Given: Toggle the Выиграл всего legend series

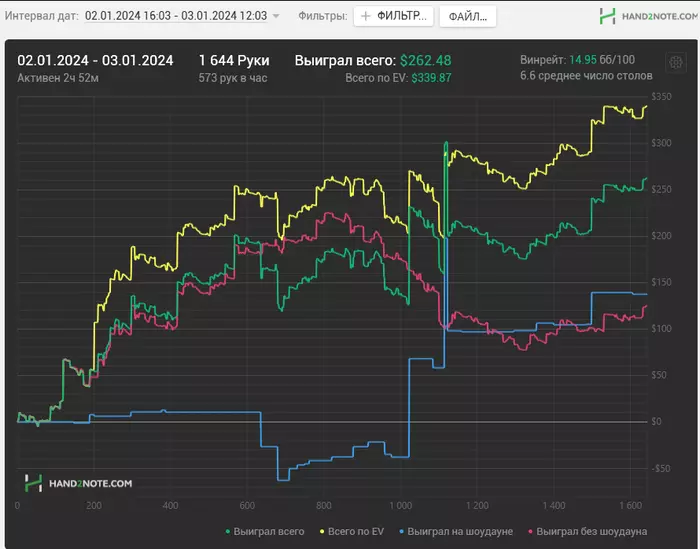Looking at the screenshot, I should (265, 531).
